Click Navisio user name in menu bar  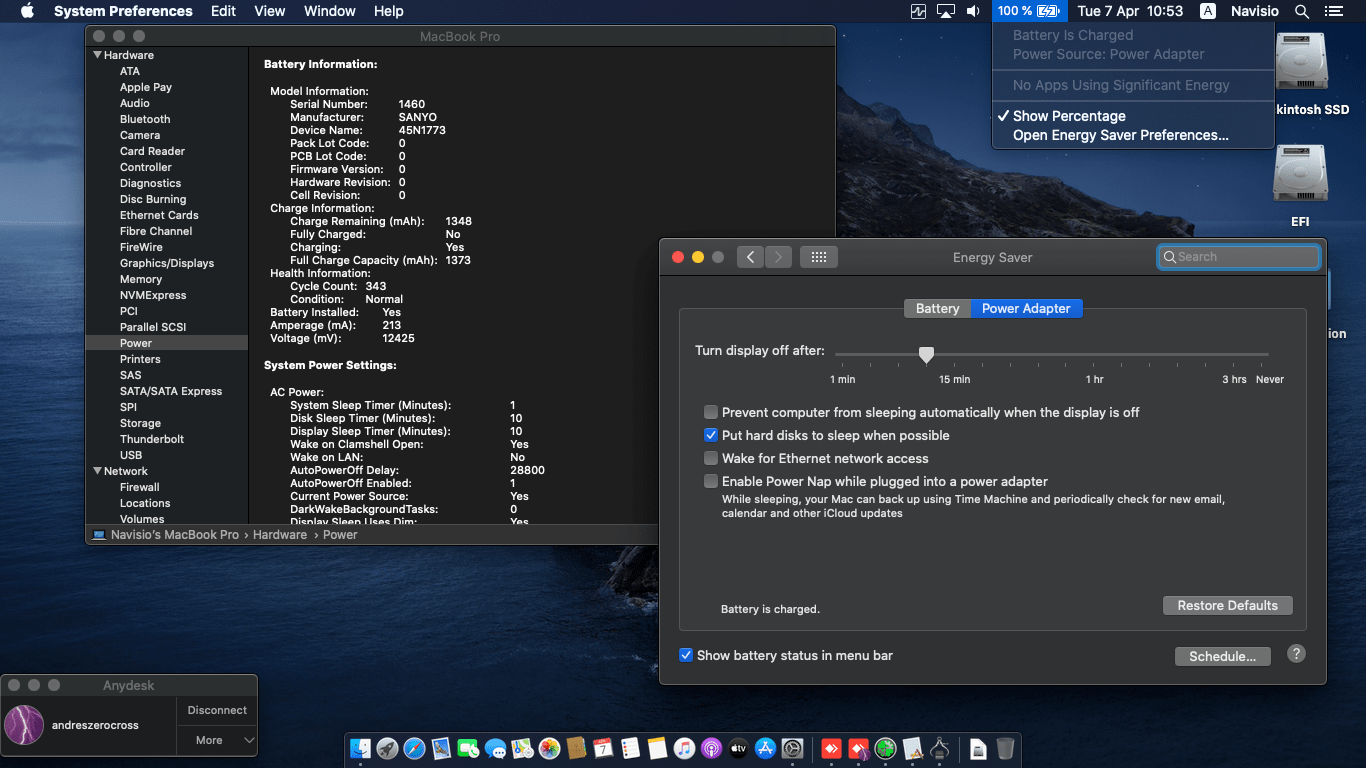click(1254, 11)
